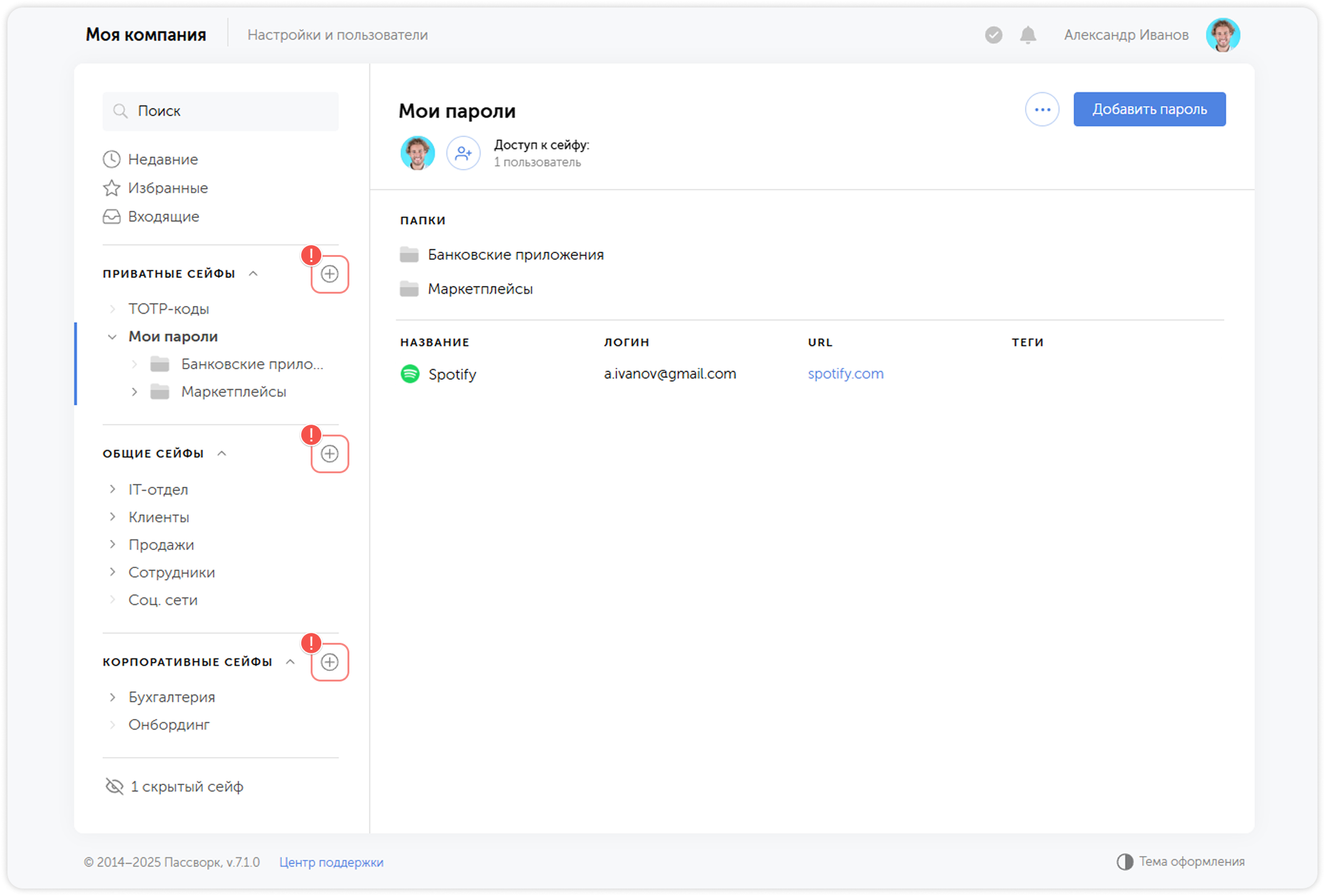Click the 1 пользователь access text
This screenshot has height=896, width=1325.
pyautogui.click(x=537, y=162)
